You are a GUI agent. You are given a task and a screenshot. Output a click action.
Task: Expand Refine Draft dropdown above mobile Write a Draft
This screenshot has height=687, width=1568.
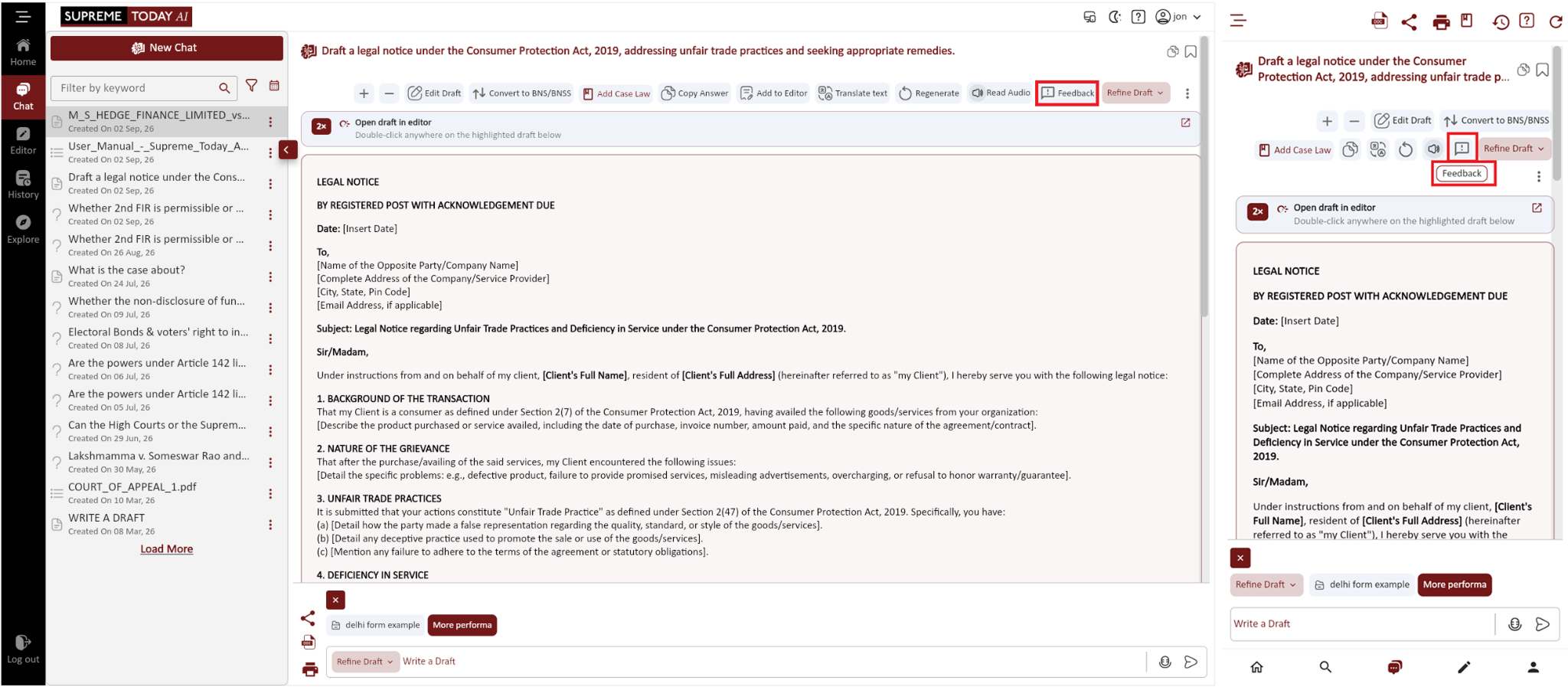1266,584
